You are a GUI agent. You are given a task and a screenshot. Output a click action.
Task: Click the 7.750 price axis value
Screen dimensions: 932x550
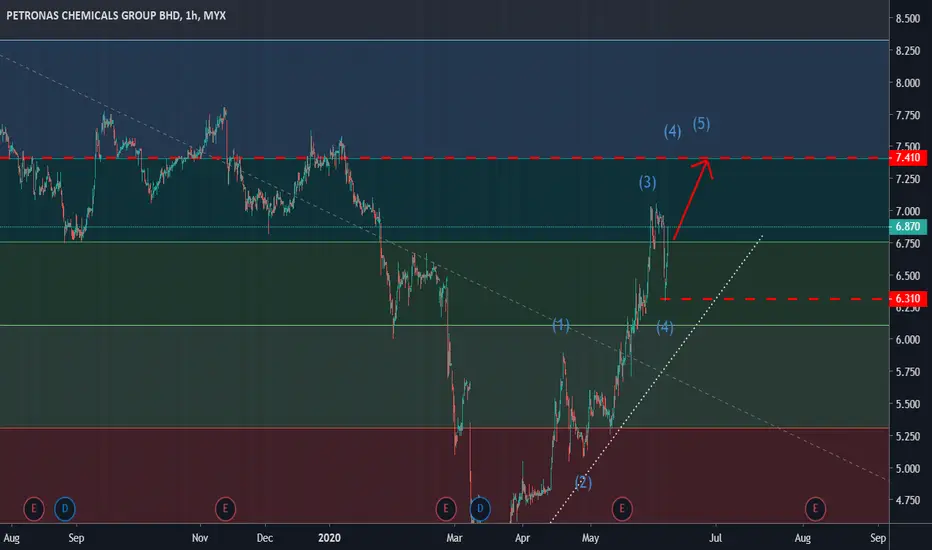(908, 115)
